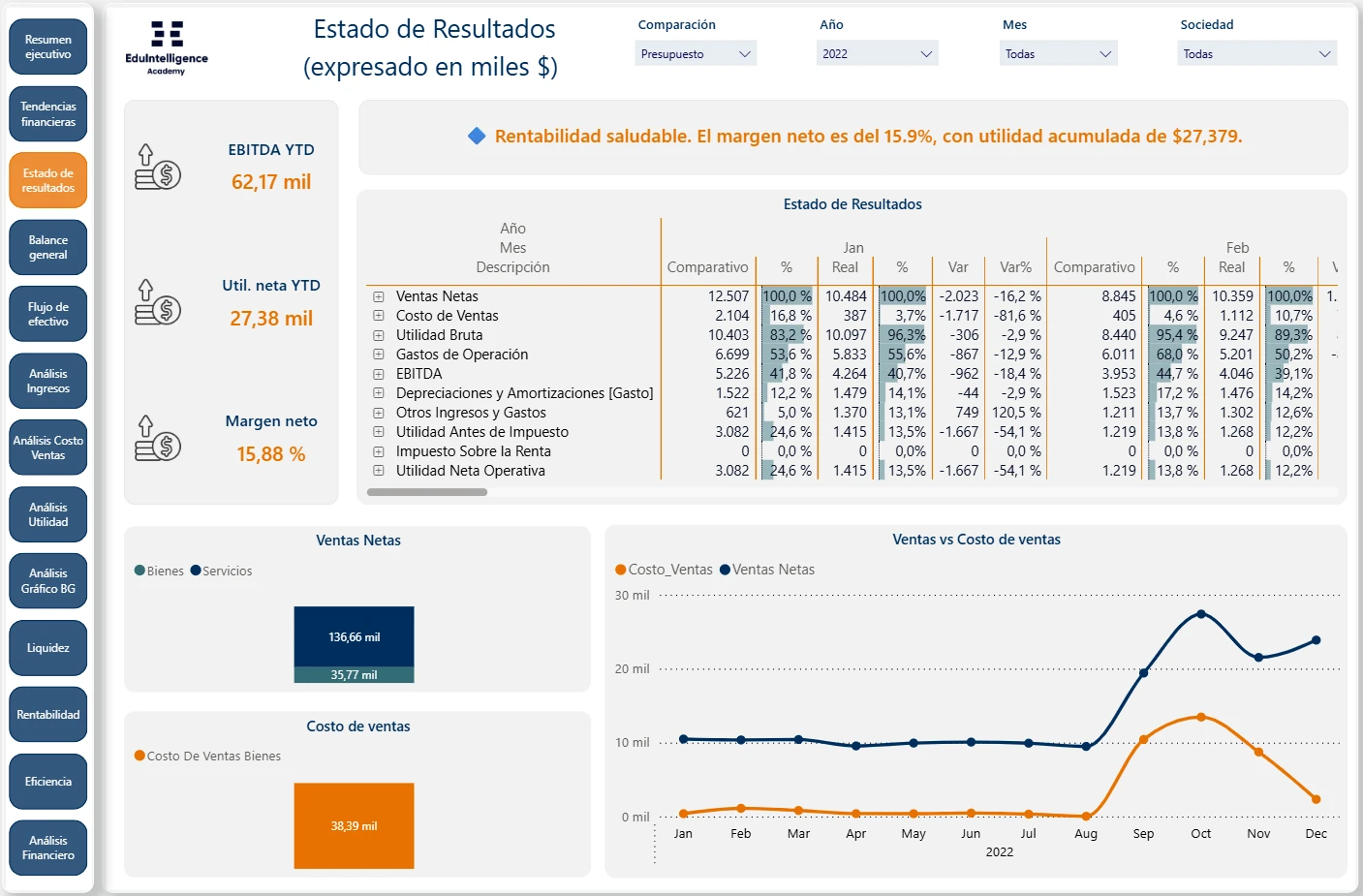Go to Análisis Costo Ventas
1363x896 pixels.
(48, 448)
